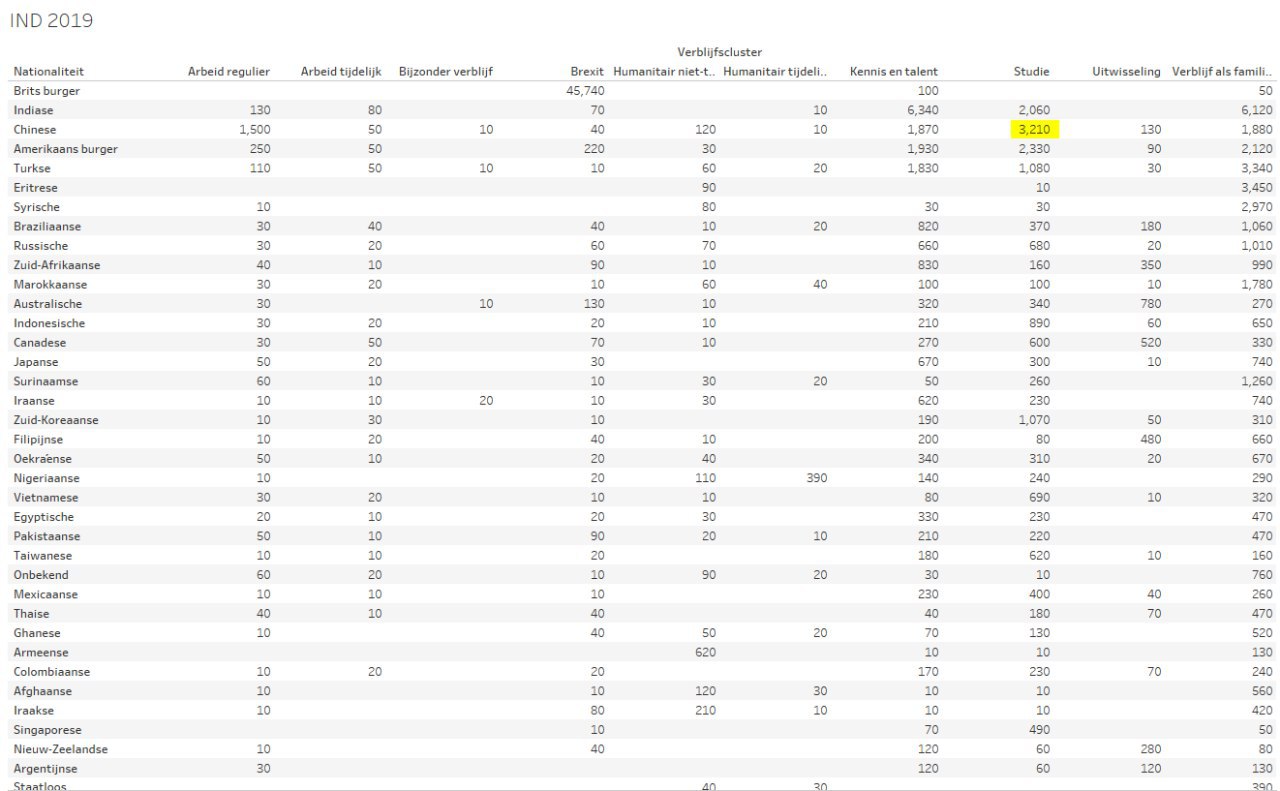The image size is (1280, 791).
Task: Select the 350 Uitwisseling value for Zuid-Afrikaanse
Action: 1150,265
